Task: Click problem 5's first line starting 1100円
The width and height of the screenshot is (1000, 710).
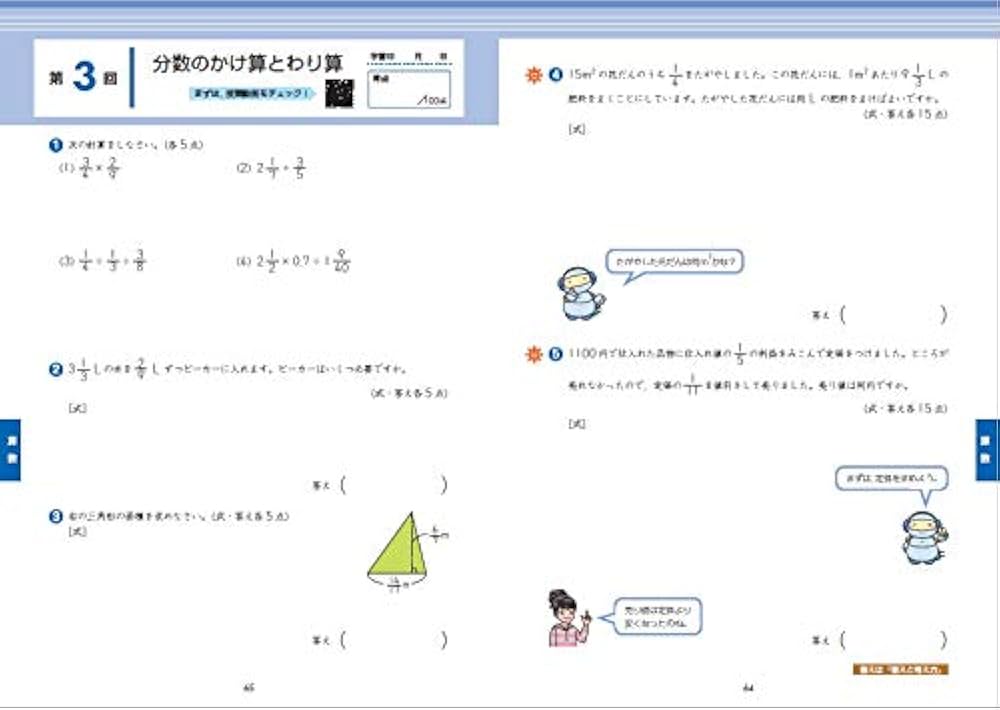Action: [x=758, y=353]
